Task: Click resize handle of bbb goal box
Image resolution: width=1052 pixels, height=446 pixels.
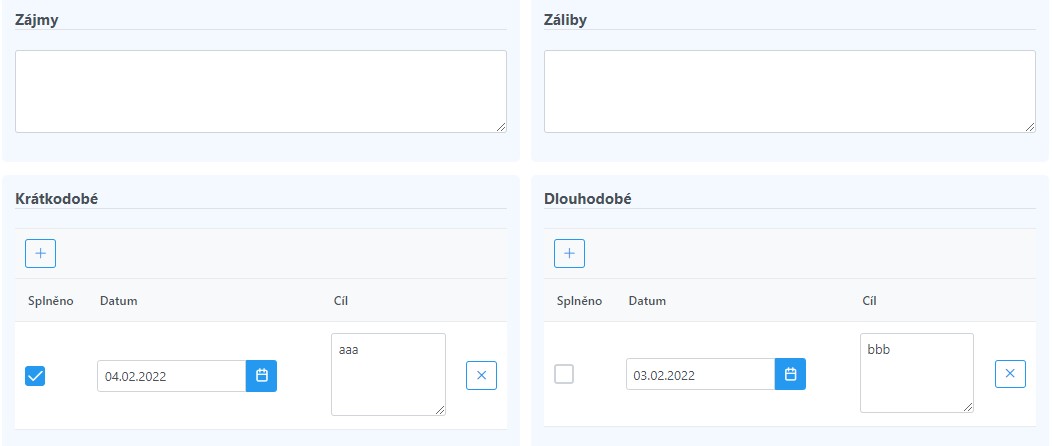Action: point(968,407)
